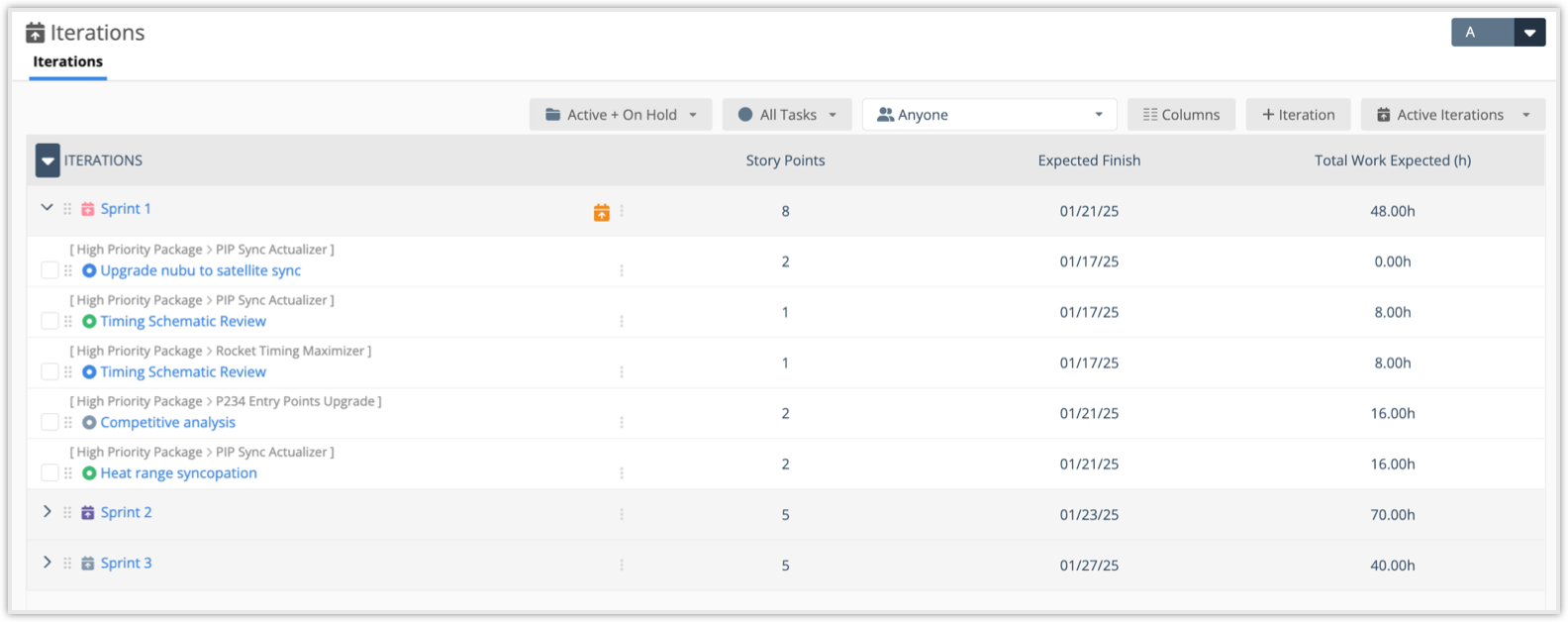The height and width of the screenshot is (622, 1568).
Task: Open the three-dot menu for Sprint 1
Action: [x=622, y=211]
